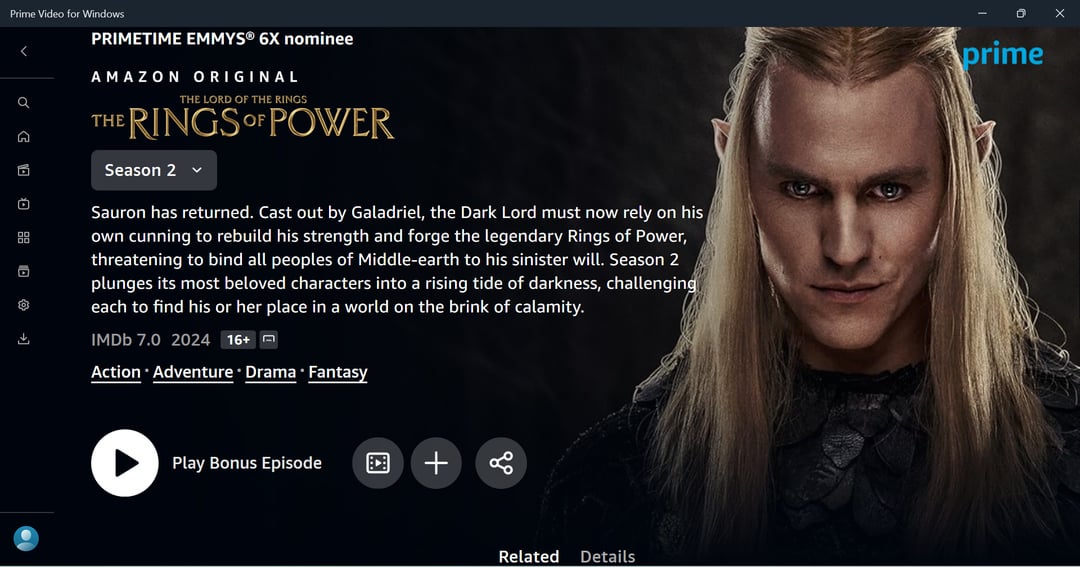Screen dimensions: 1080x567
Task: Open the Downloads icon in the sidebar
Action: click(x=23, y=339)
